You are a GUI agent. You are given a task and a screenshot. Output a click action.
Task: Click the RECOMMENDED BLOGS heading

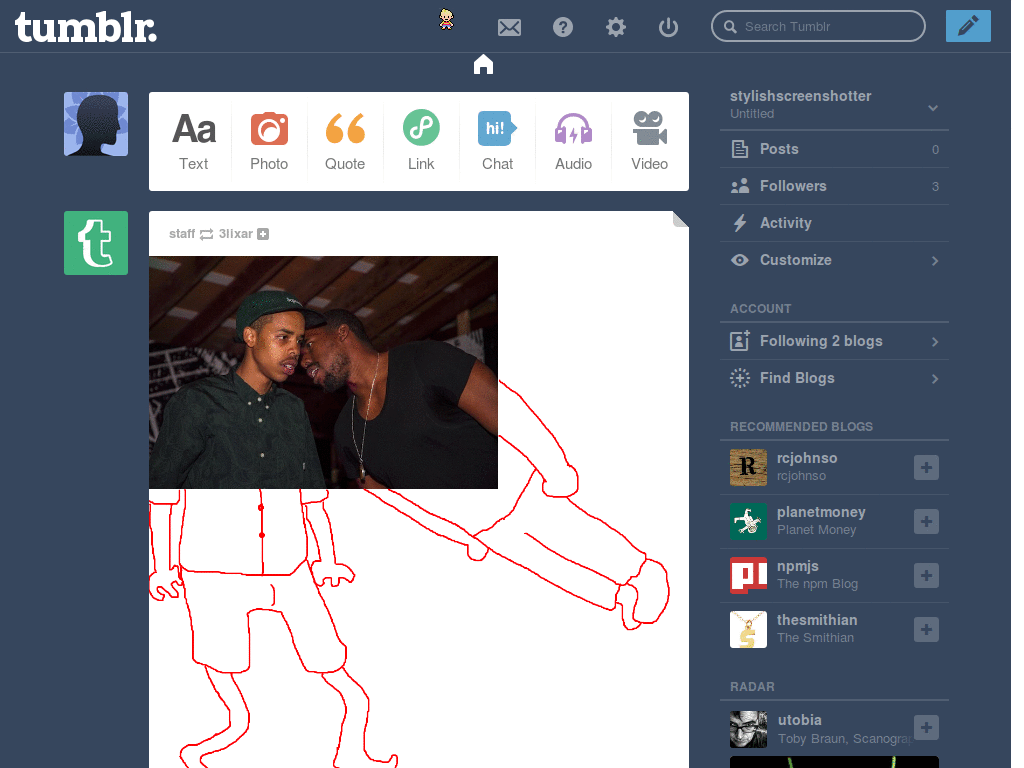point(801,426)
